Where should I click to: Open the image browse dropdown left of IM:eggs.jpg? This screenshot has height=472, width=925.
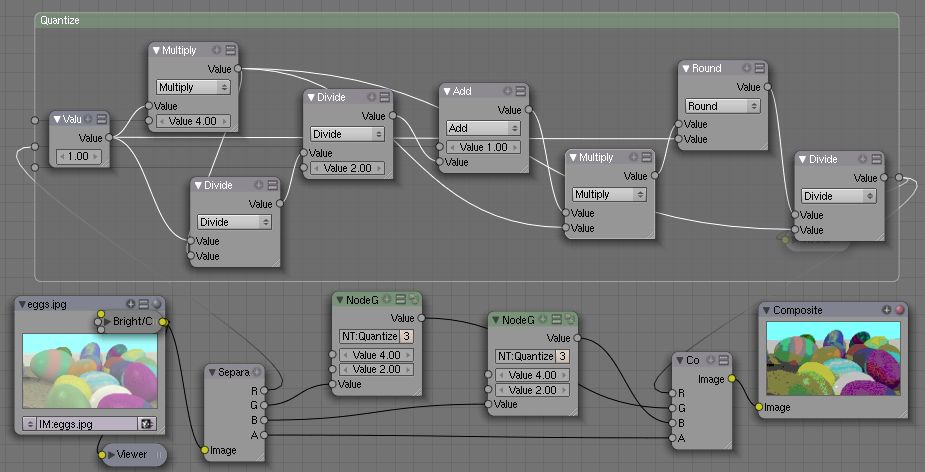pyautogui.click(x=30, y=424)
